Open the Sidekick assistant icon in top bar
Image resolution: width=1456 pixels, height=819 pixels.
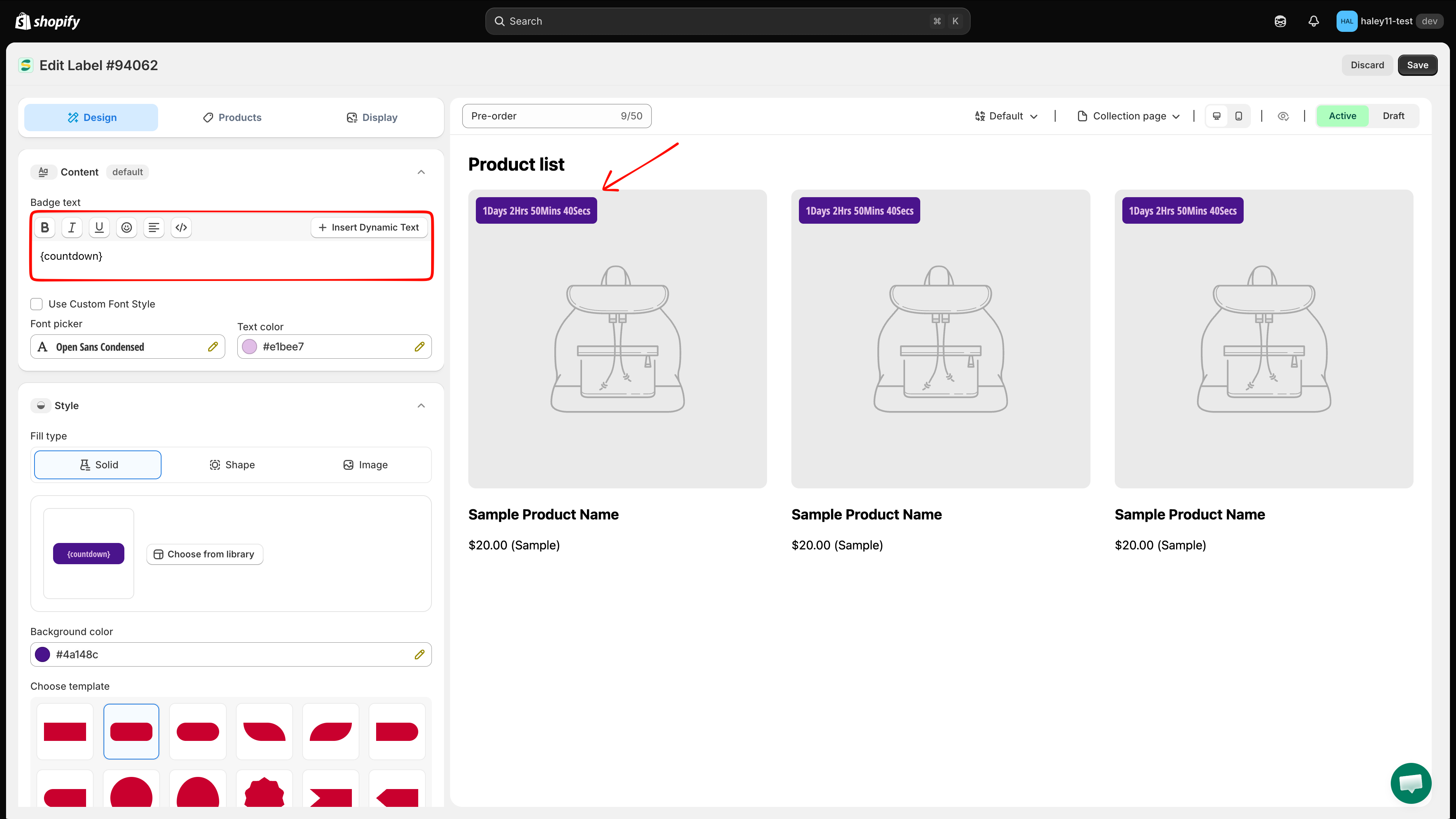click(1280, 21)
